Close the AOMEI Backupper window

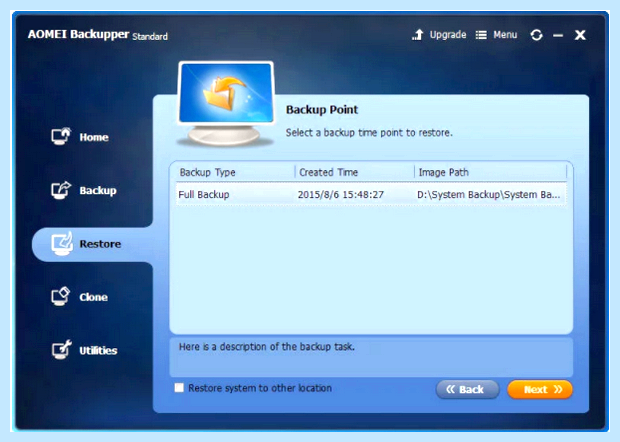[580, 35]
